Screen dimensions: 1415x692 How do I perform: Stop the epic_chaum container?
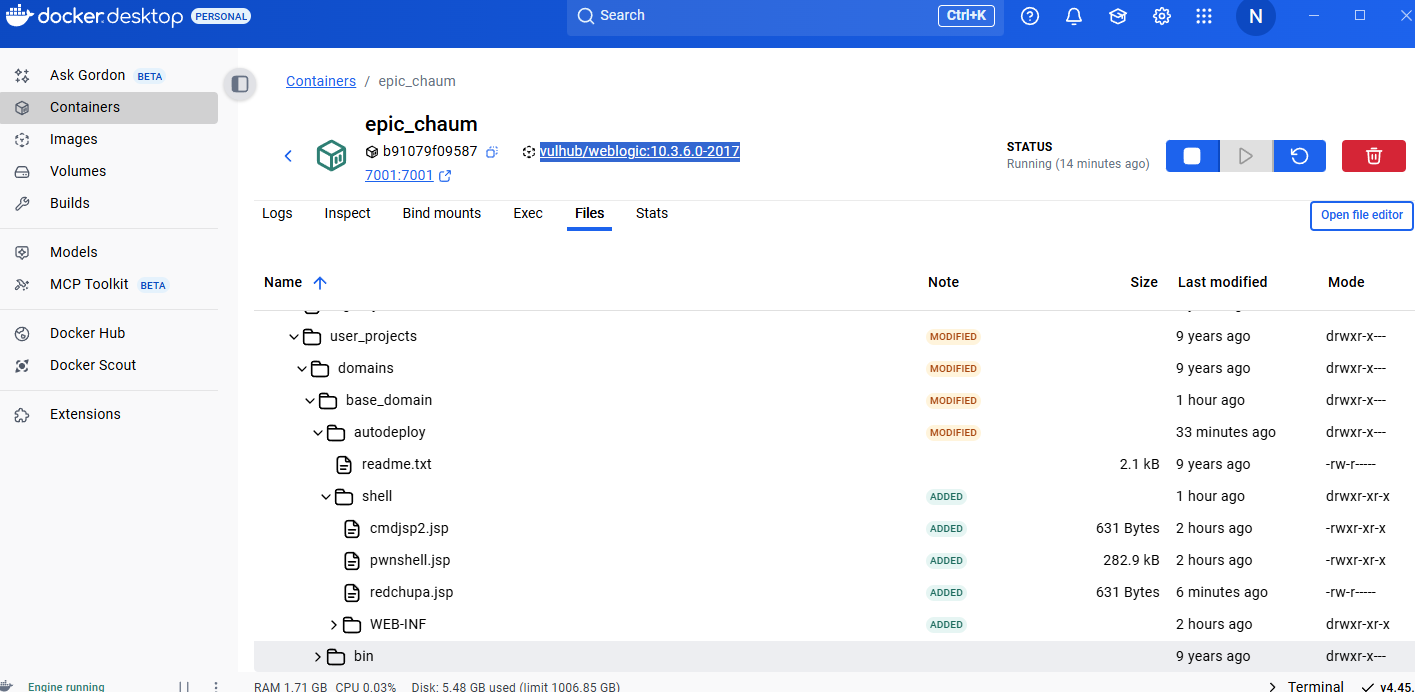(x=1192, y=156)
